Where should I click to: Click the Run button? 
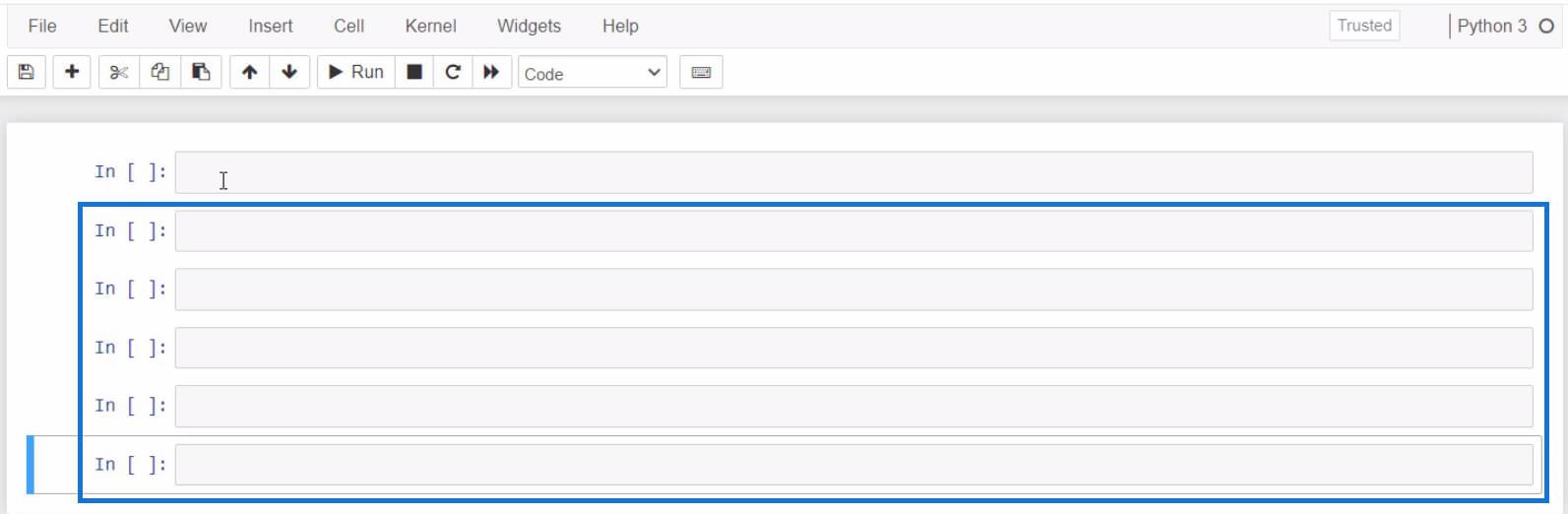(356, 72)
